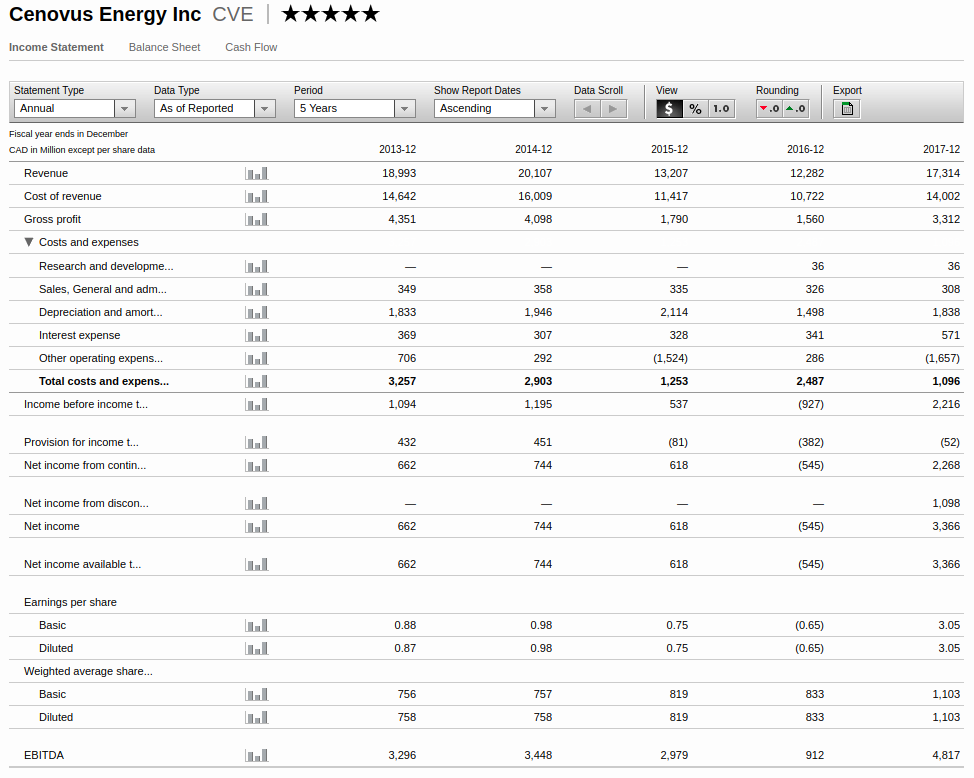Show chart for Sales, General and admin row
This screenshot has height=778, width=974.
[x=257, y=290]
